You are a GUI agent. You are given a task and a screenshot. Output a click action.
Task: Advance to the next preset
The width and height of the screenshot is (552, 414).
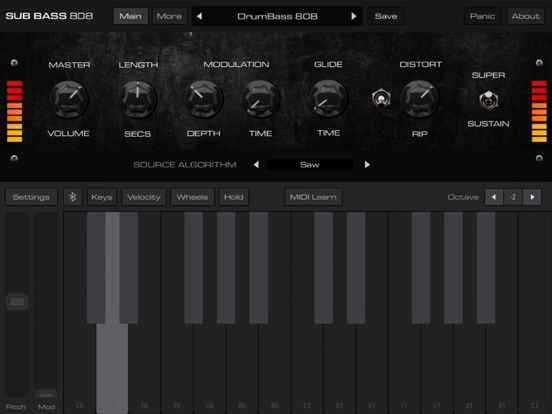(354, 16)
